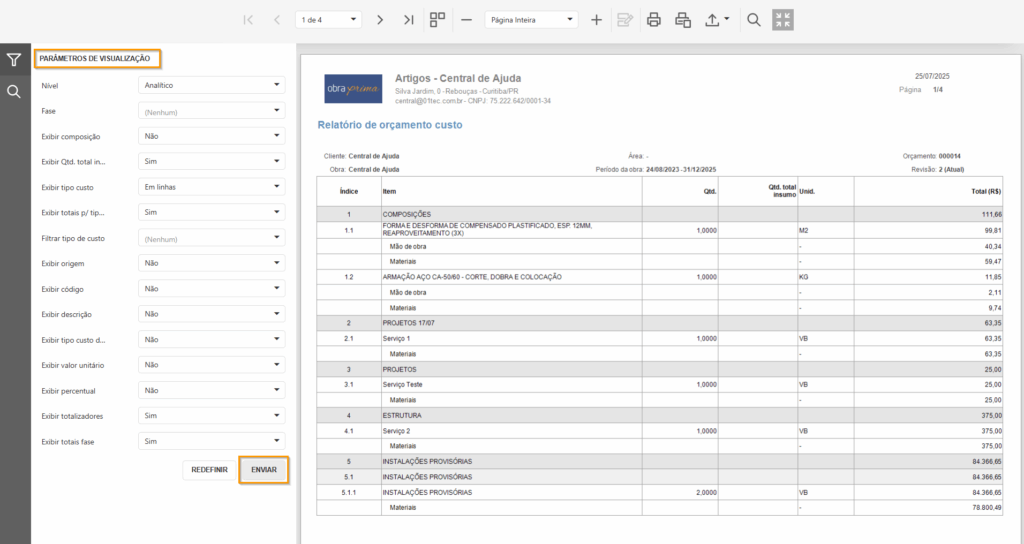Viewport: 1024px width, 544px height.
Task: Open Exibir tipo custo dropdown 'Em linhas'
Action: point(212,187)
